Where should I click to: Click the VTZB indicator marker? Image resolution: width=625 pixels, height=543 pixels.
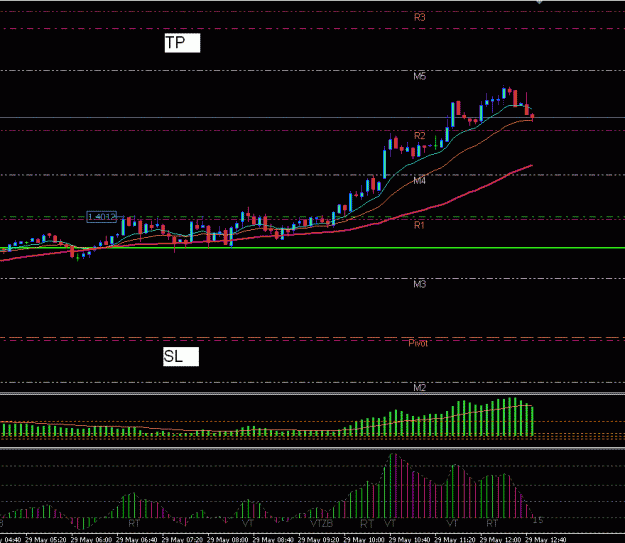click(x=322, y=523)
